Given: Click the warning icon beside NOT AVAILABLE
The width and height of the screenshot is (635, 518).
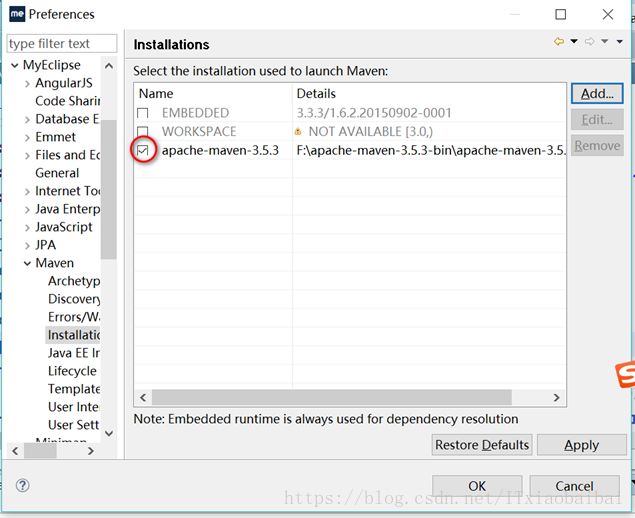Looking at the screenshot, I should tap(298, 132).
